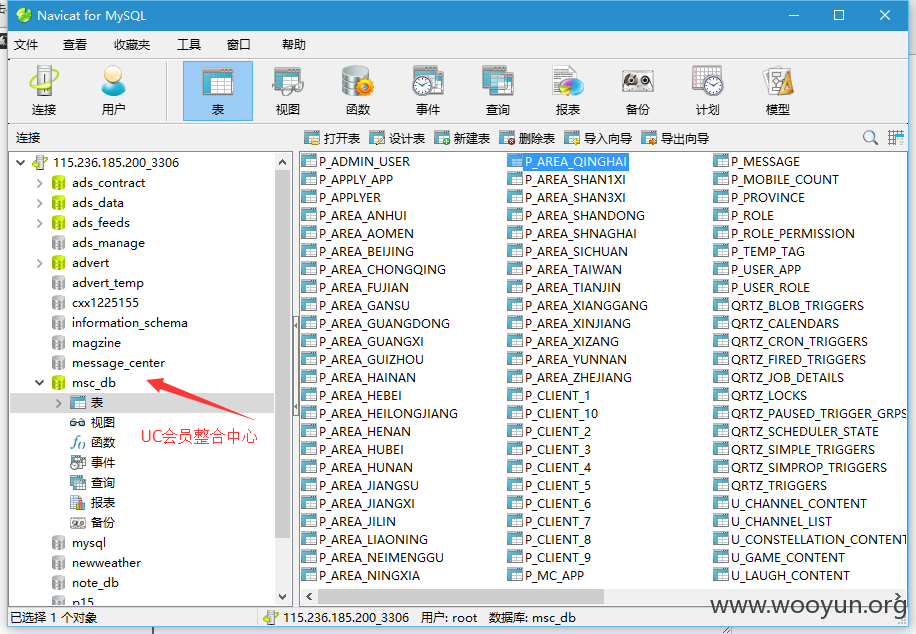
Task: Select table P_AREA_QINGHAI
Action: click(x=568, y=161)
